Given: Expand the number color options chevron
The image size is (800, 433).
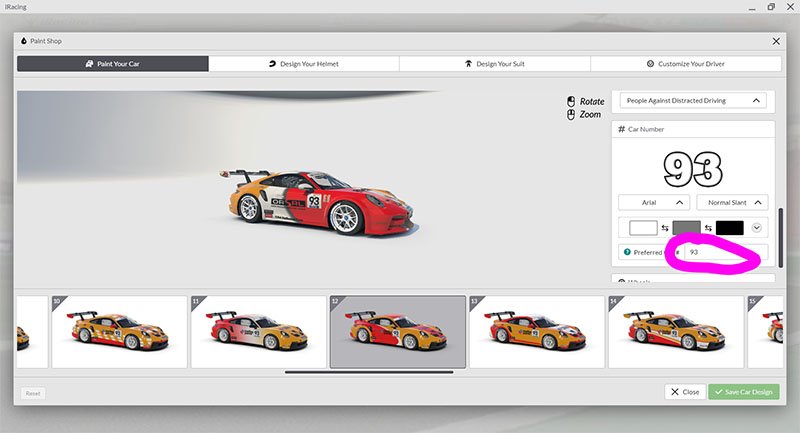Looking at the screenshot, I should click(x=757, y=228).
